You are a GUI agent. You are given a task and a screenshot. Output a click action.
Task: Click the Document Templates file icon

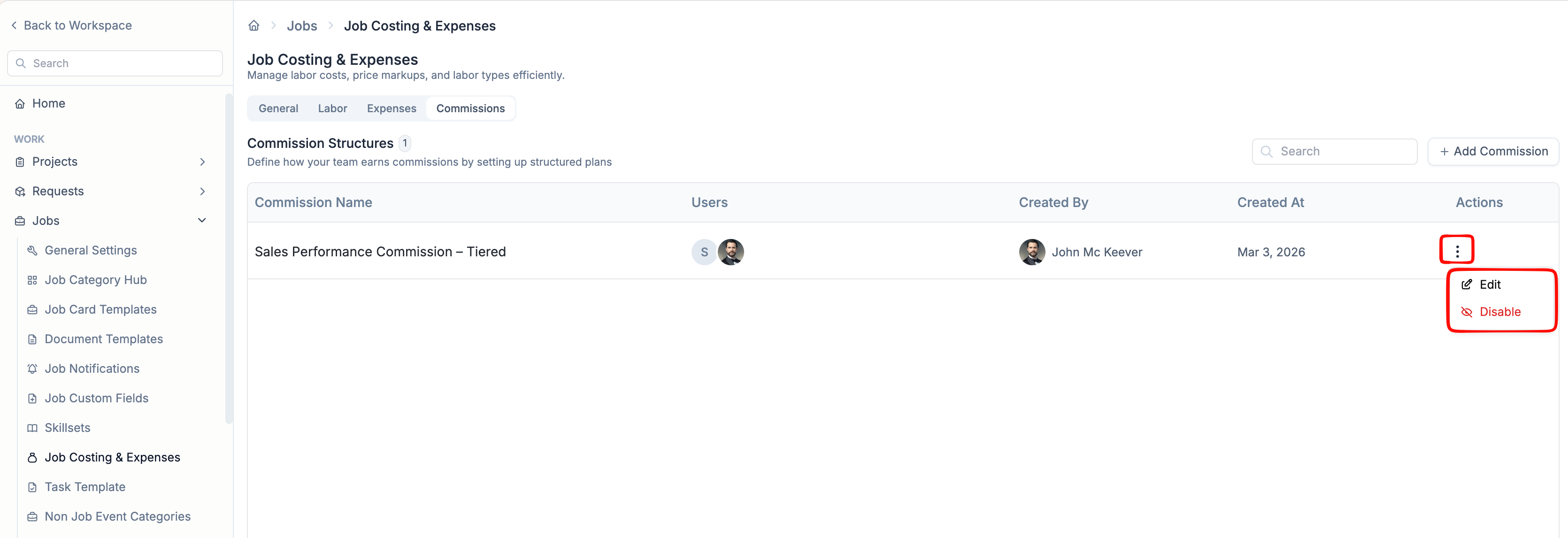[x=32, y=339]
